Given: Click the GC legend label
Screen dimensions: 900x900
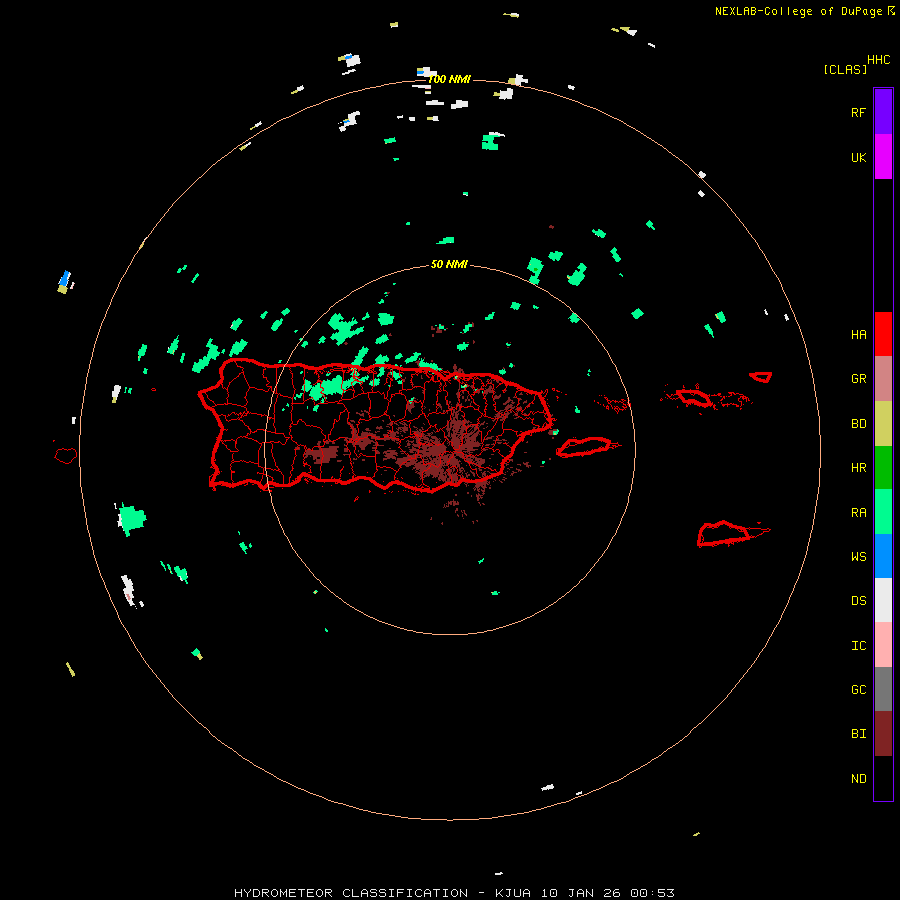Looking at the screenshot, I should pos(858,689).
